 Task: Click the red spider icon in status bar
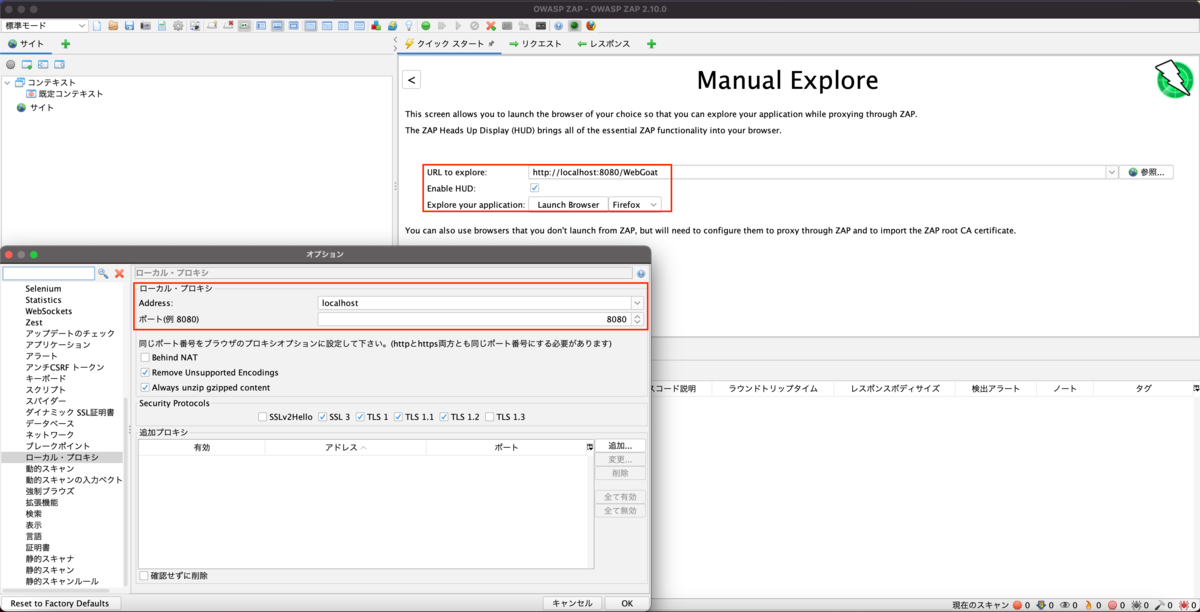click(1183, 605)
